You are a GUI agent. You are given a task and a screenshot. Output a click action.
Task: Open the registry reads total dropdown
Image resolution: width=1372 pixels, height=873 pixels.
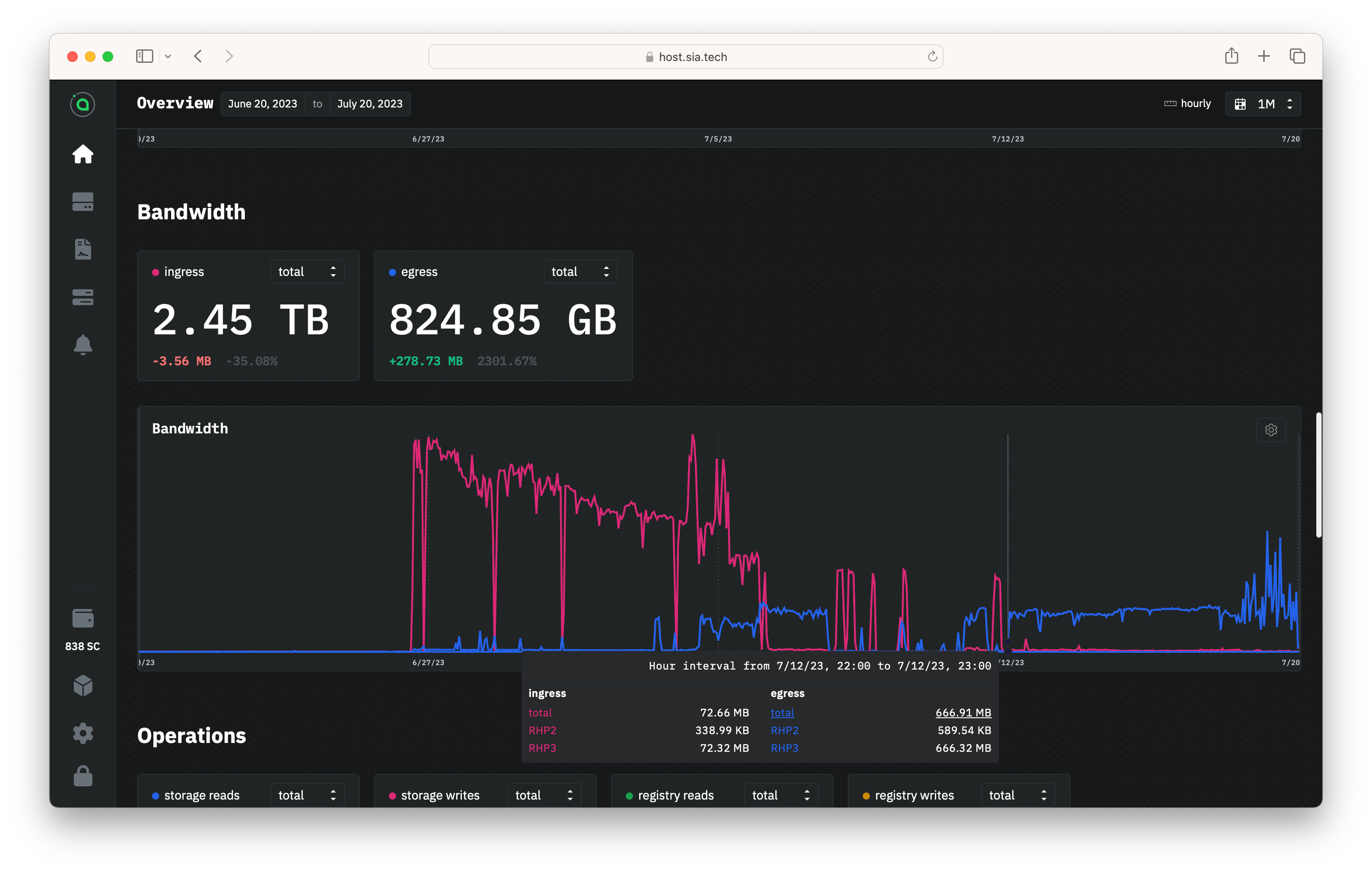781,795
